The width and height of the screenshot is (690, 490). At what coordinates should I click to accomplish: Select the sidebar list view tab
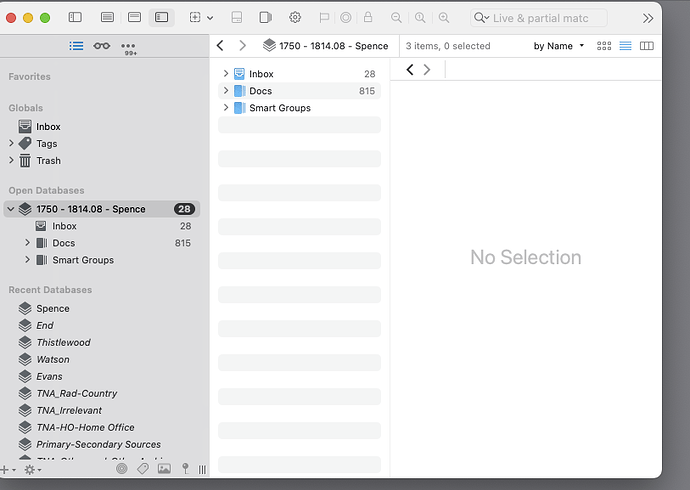76,46
